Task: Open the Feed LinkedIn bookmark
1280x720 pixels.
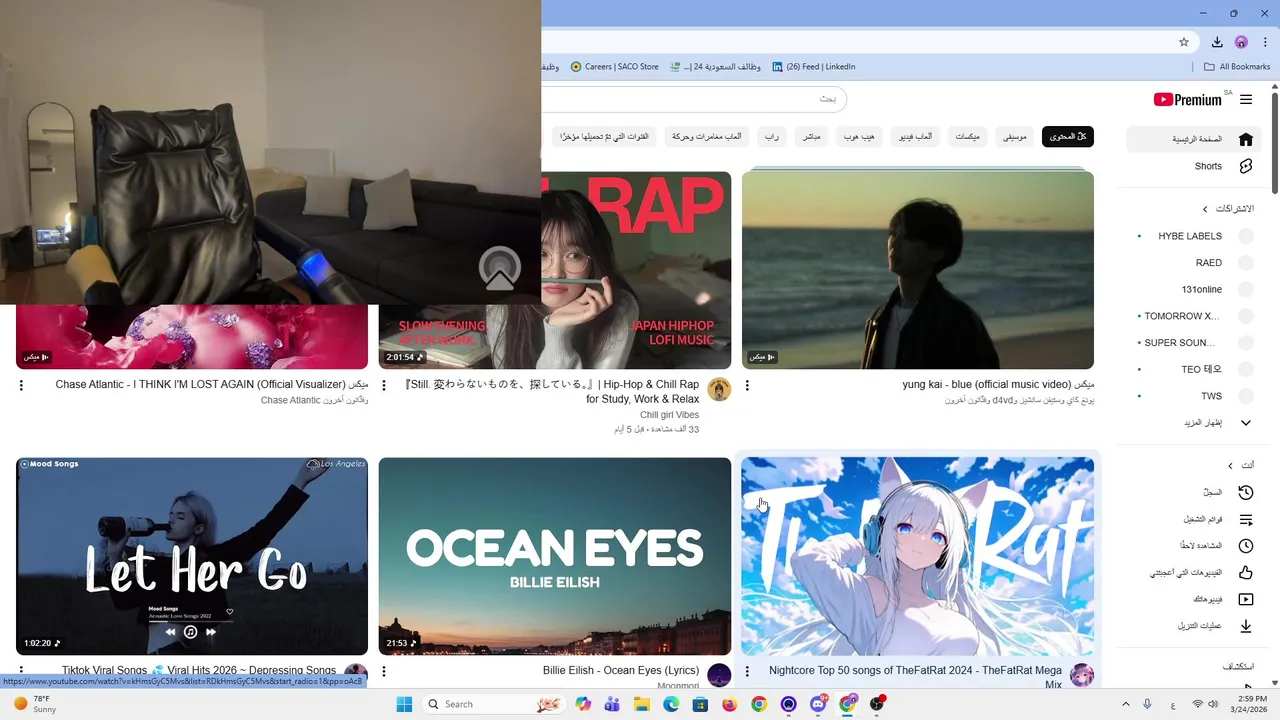Action: click(814, 67)
